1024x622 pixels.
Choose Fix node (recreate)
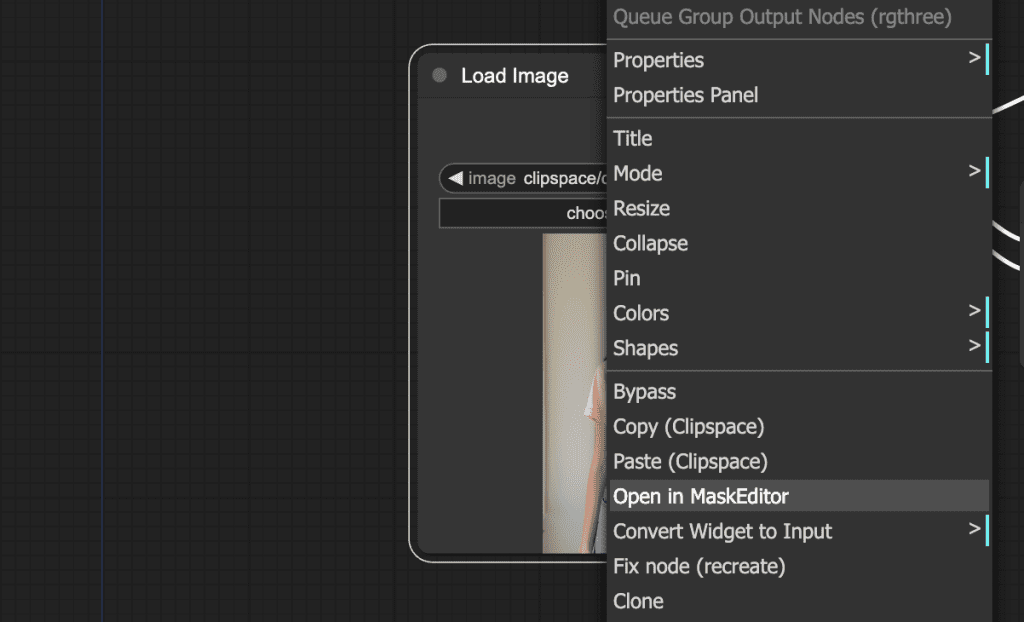coord(799,566)
